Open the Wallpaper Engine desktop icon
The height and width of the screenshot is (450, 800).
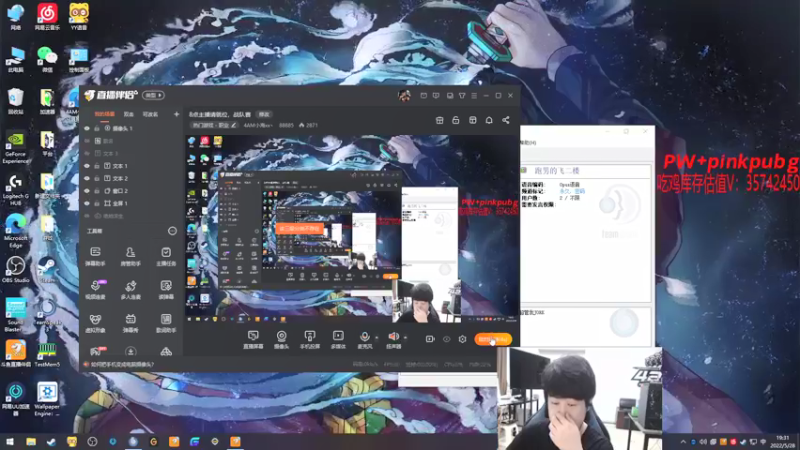[47, 399]
